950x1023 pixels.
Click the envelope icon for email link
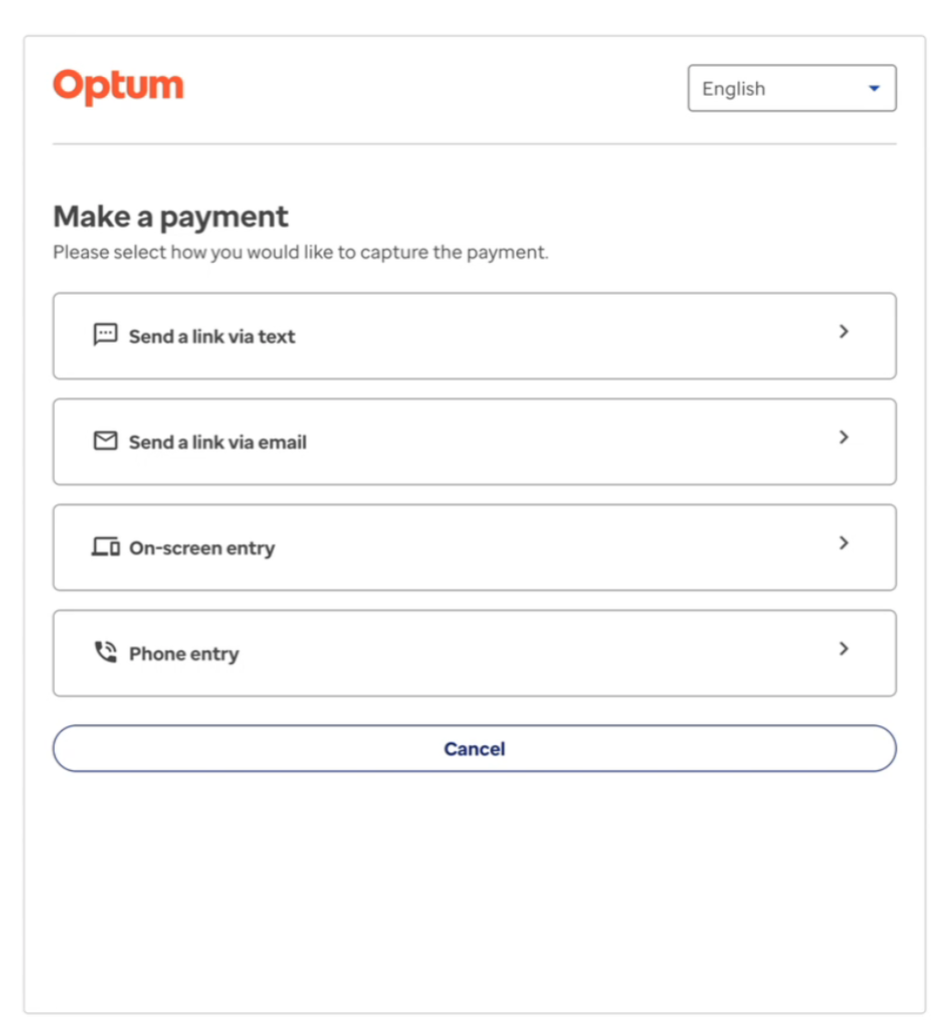pyautogui.click(x=105, y=441)
